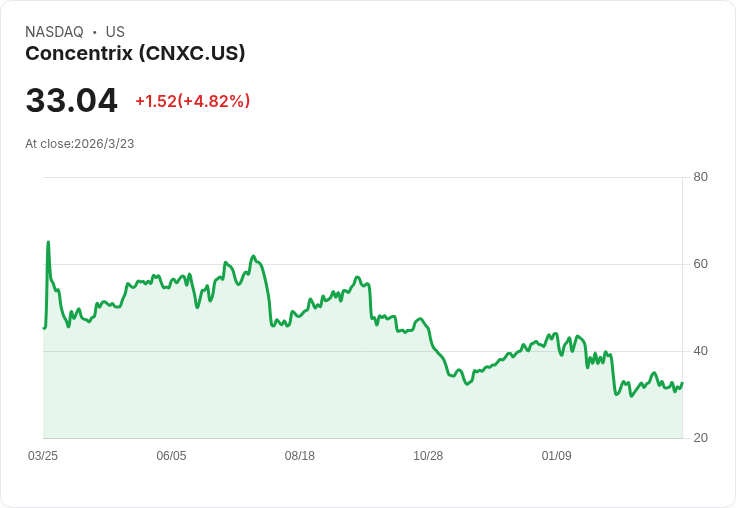This screenshot has width=736, height=508.
Task: Click the 20 y-axis price label
Action: [700, 438]
